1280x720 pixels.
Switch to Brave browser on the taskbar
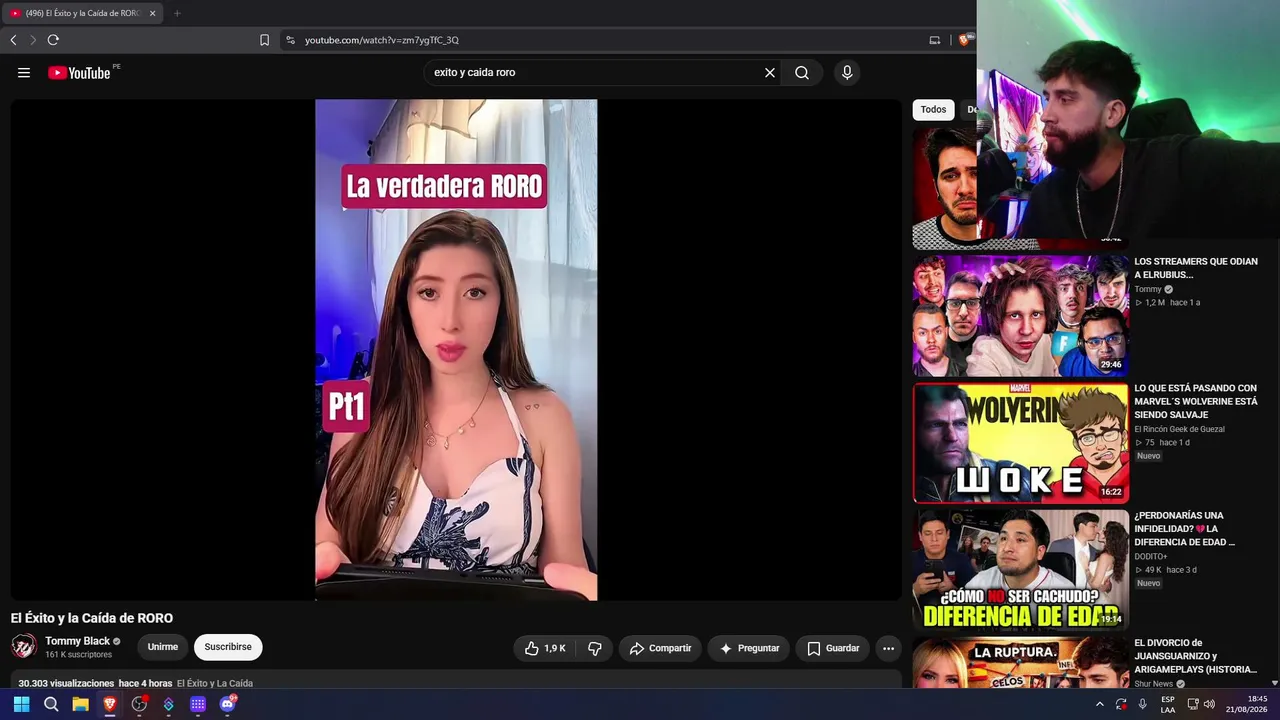click(110, 704)
